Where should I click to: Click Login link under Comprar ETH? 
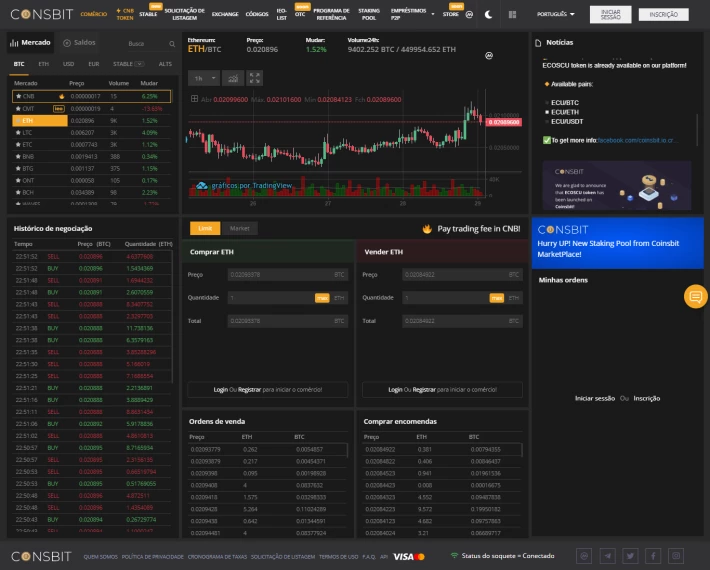click(221, 389)
